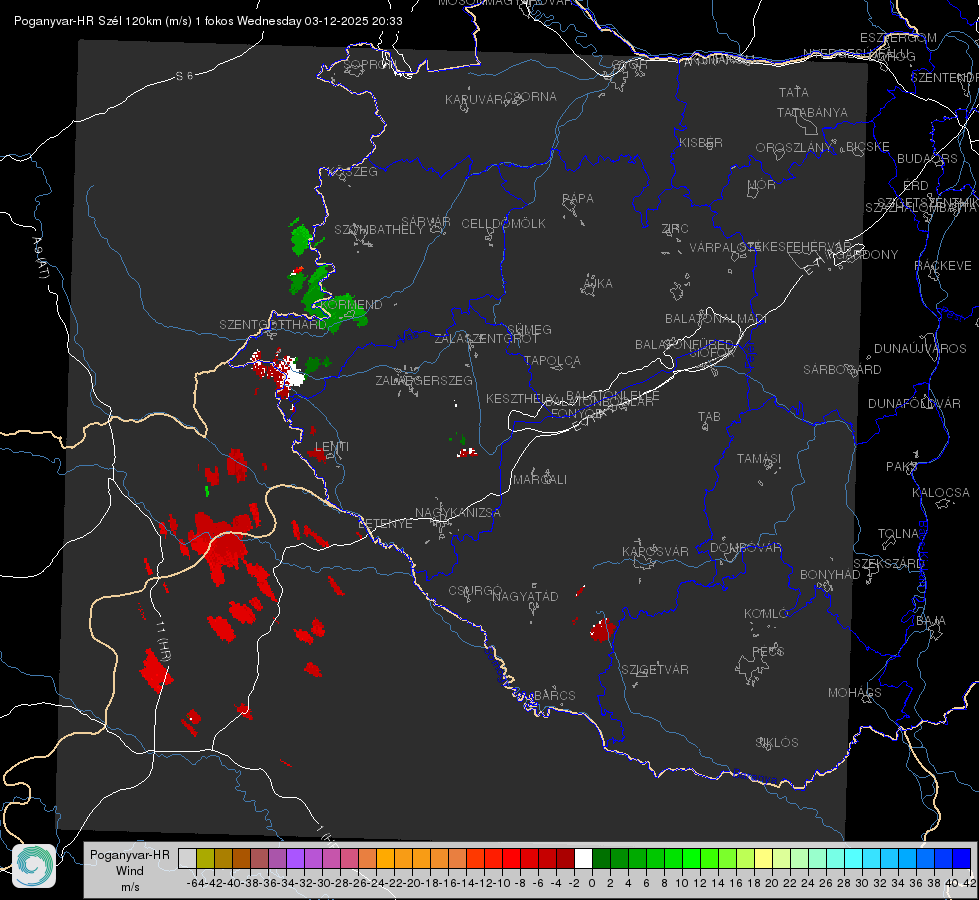Click the 'CSURGÓ' city label
Viewport: 979px width, 900px height.
click(x=475, y=591)
